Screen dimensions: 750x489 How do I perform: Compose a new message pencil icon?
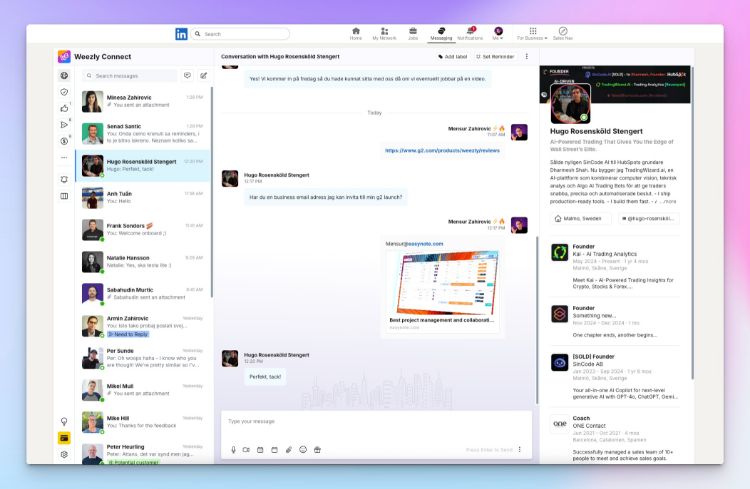(x=203, y=76)
